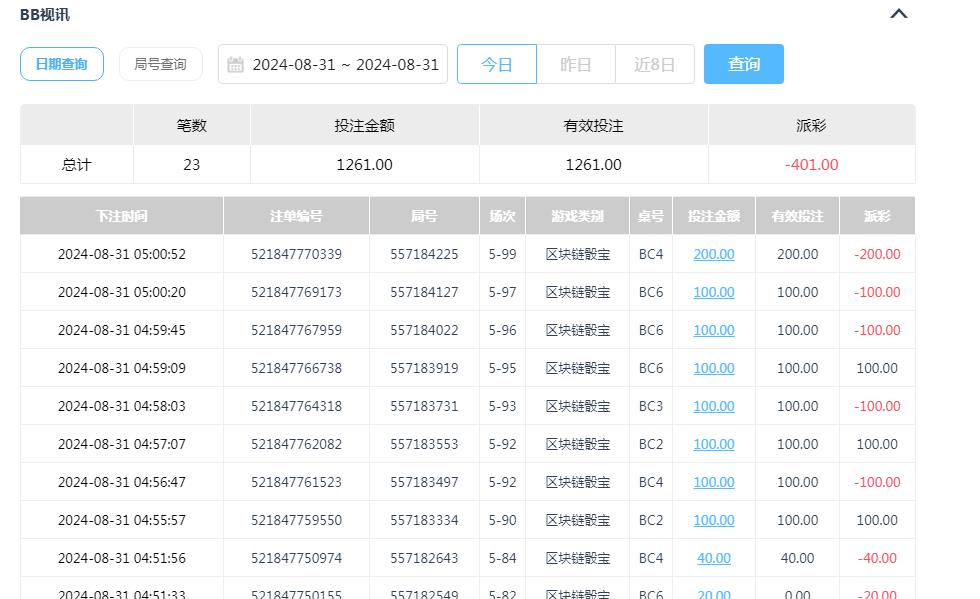The width and height of the screenshot is (980, 599).
Task: Select the 昨日 quick date filter
Action: [x=575, y=63]
